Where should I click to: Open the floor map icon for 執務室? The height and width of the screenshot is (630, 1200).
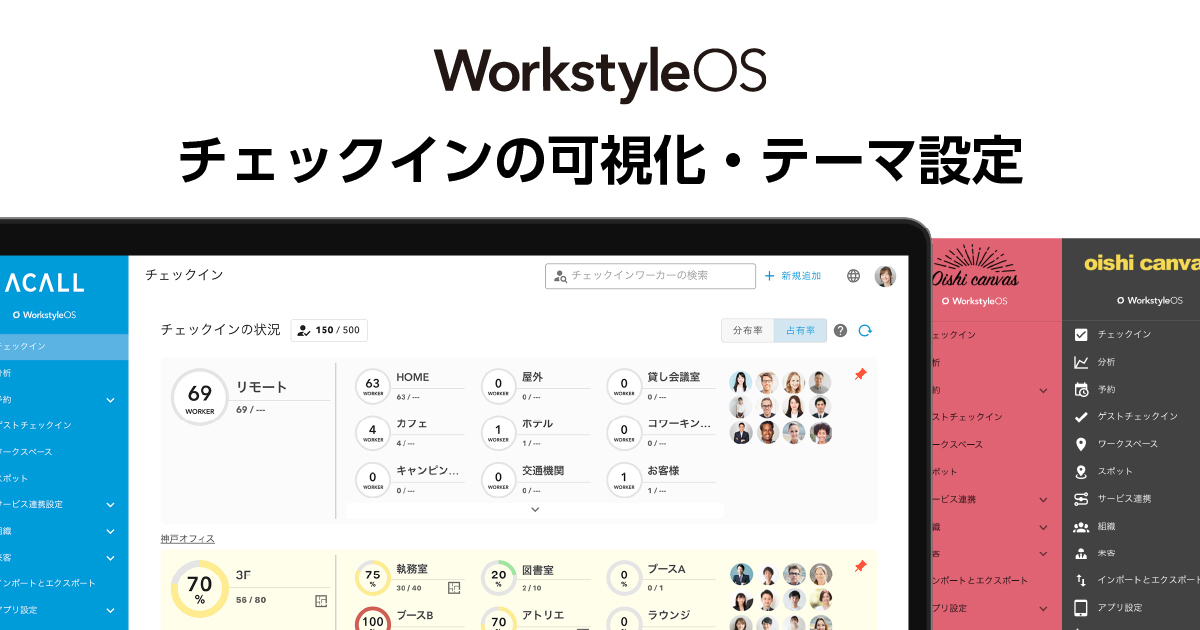click(x=454, y=587)
